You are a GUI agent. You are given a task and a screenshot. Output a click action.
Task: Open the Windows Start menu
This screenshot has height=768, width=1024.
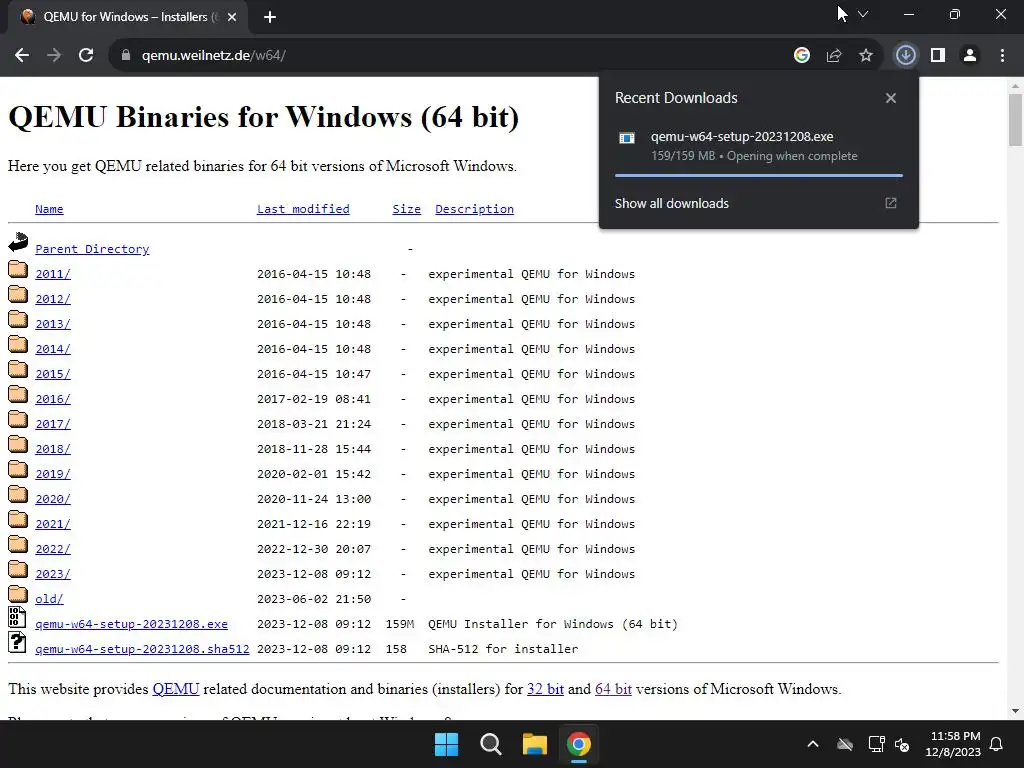pos(447,744)
